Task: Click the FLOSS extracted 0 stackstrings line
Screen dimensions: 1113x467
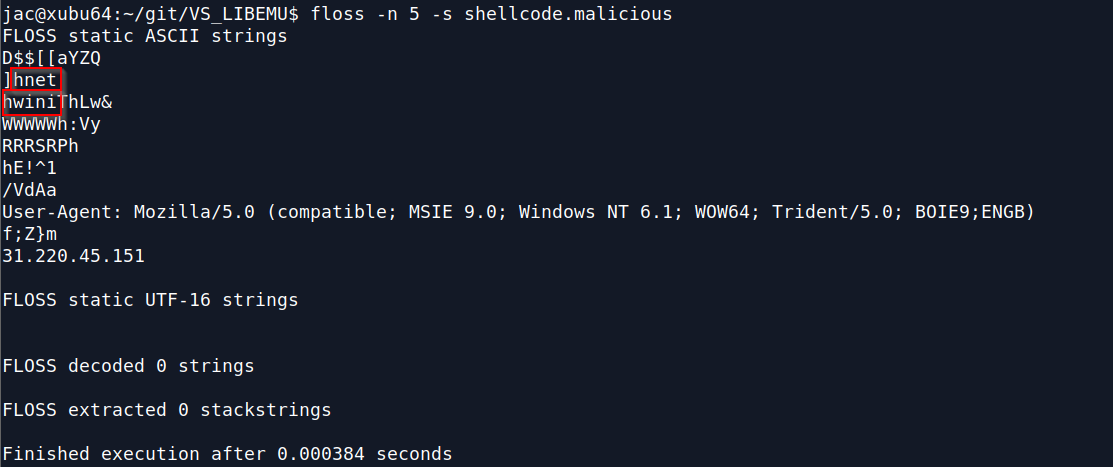Action: point(167,410)
